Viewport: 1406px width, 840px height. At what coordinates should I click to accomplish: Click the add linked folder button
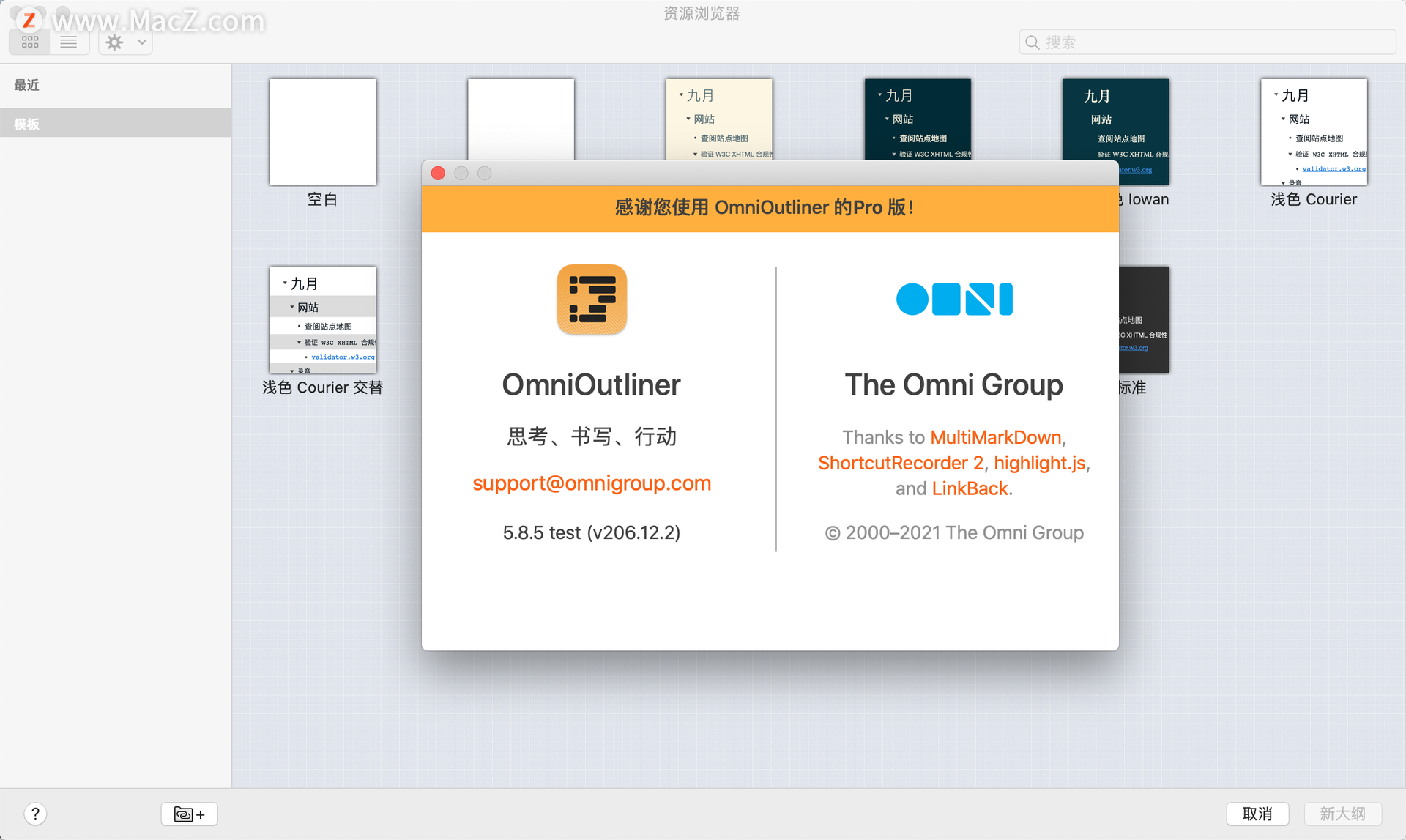coord(189,814)
